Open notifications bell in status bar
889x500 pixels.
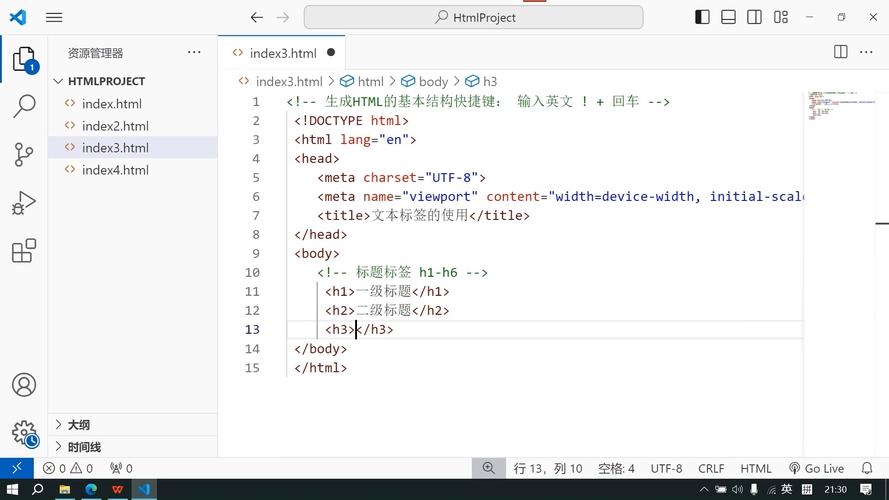click(x=867, y=468)
